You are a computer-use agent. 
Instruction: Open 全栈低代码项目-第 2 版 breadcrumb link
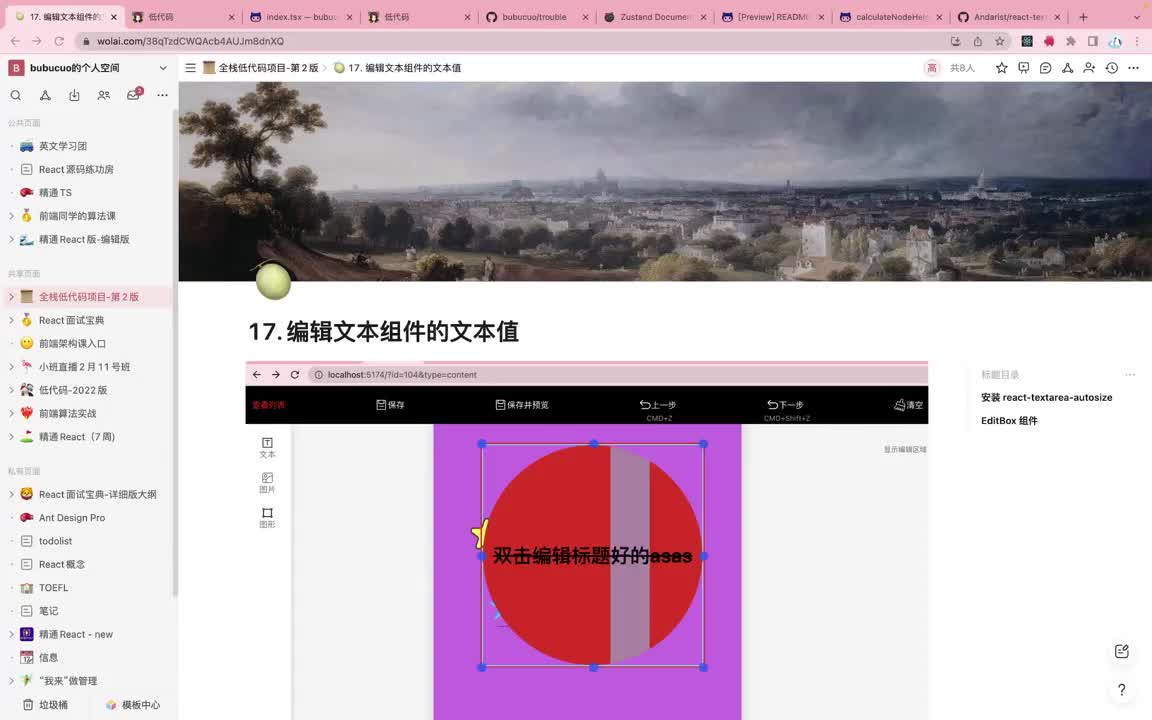261,68
